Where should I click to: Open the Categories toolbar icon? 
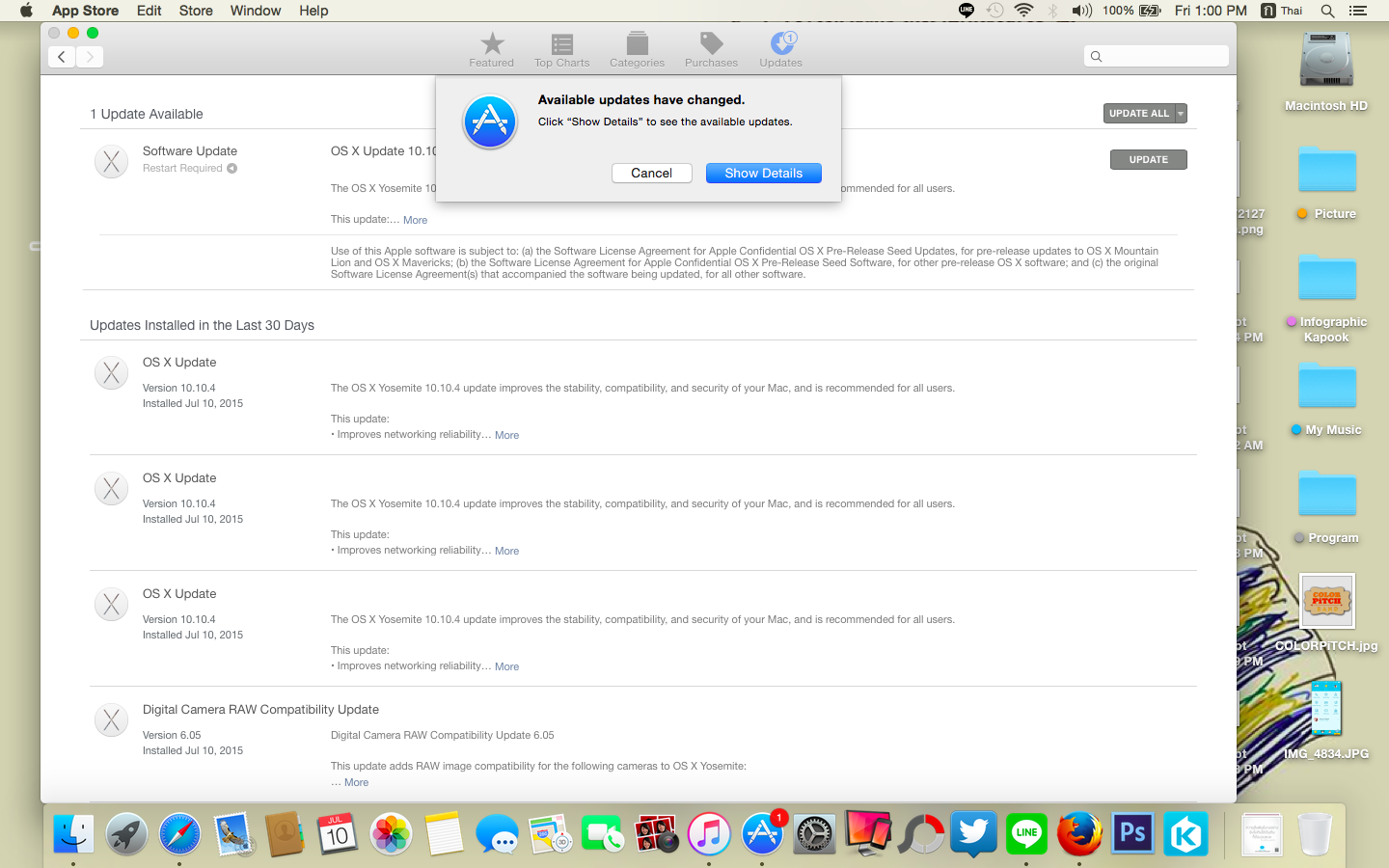pos(637,49)
